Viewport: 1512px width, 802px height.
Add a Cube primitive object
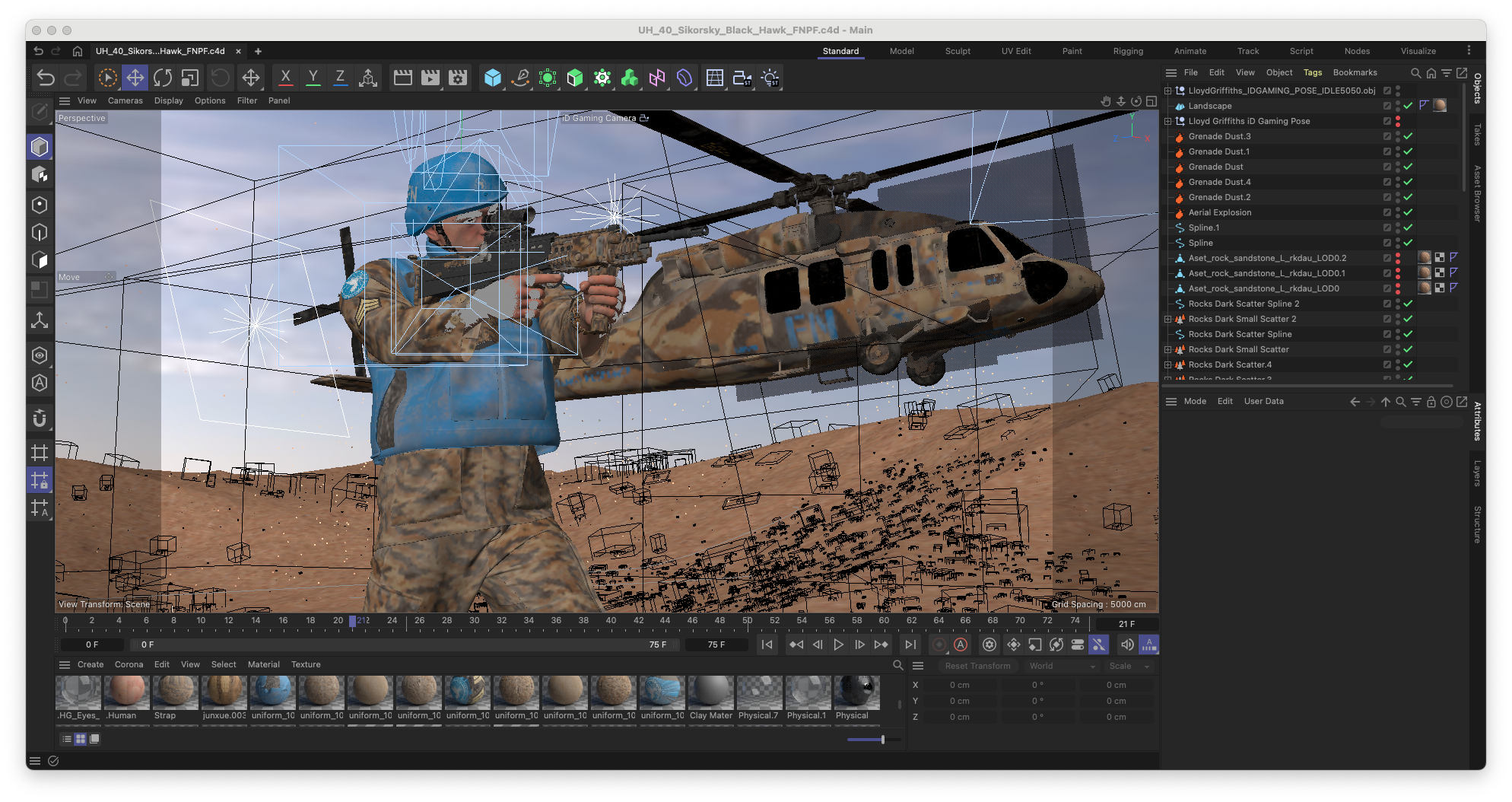493,78
